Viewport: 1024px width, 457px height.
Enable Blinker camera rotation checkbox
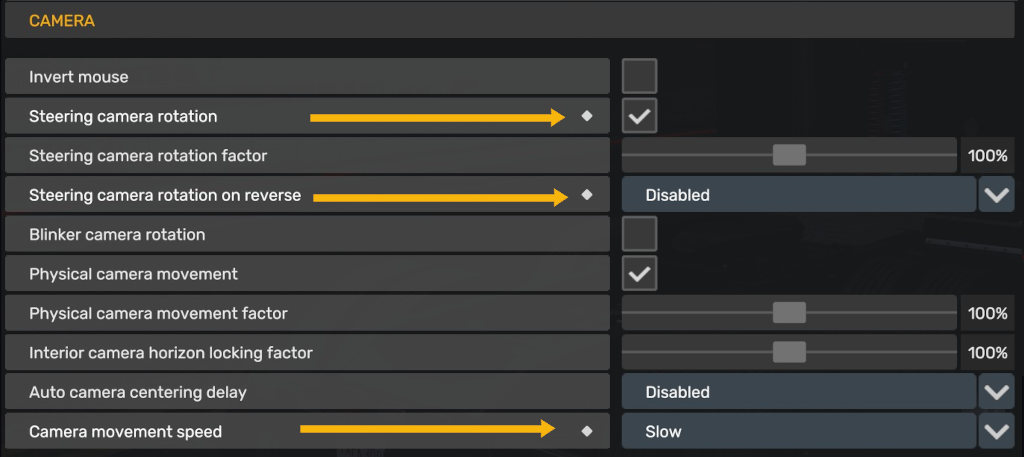(639, 234)
